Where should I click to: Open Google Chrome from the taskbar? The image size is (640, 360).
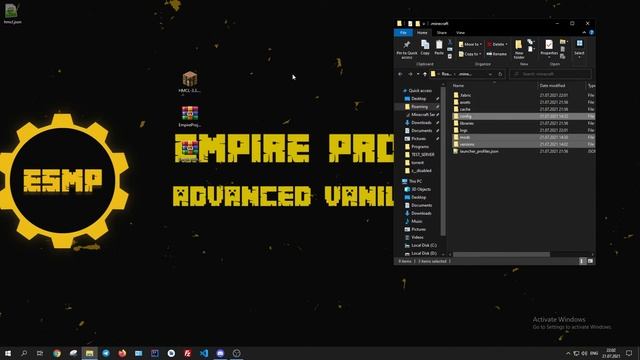[x=57, y=353]
